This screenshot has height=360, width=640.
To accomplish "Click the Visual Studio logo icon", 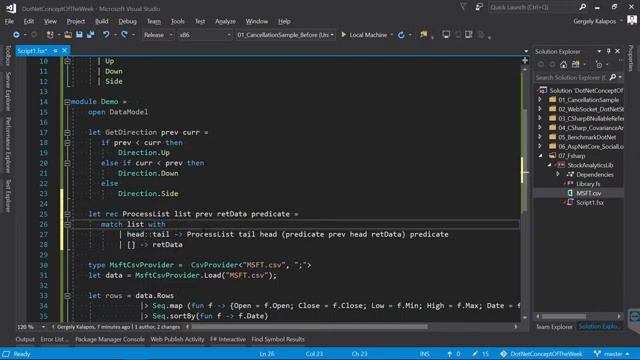I will [x=11, y=8].
